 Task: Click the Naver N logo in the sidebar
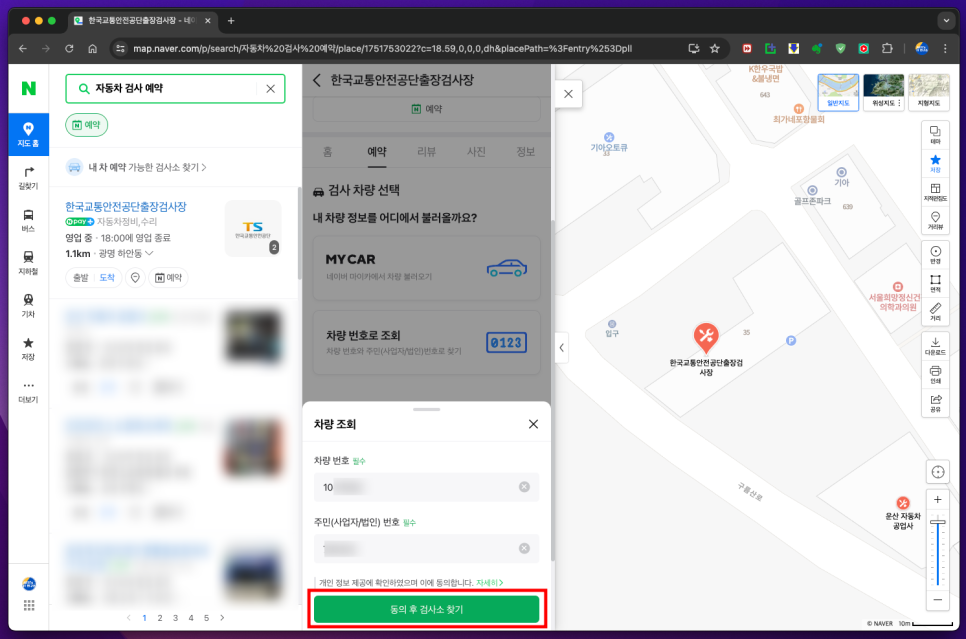tap(28, 89)
